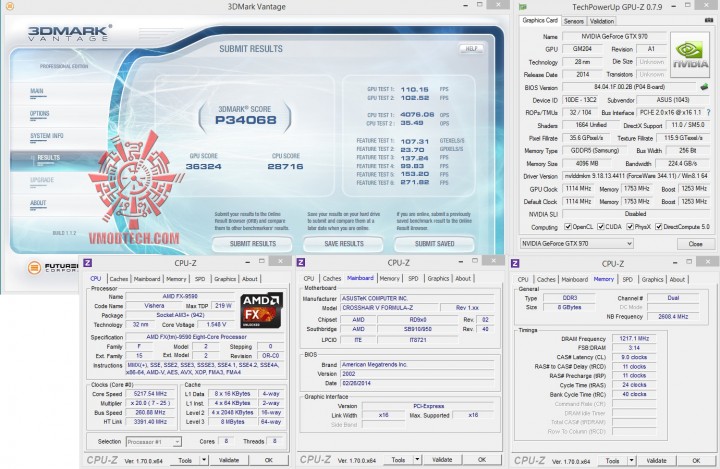Click the SUBMIT RESULTS button
This screenshot has width=720, height=469.
coord(253,244)
